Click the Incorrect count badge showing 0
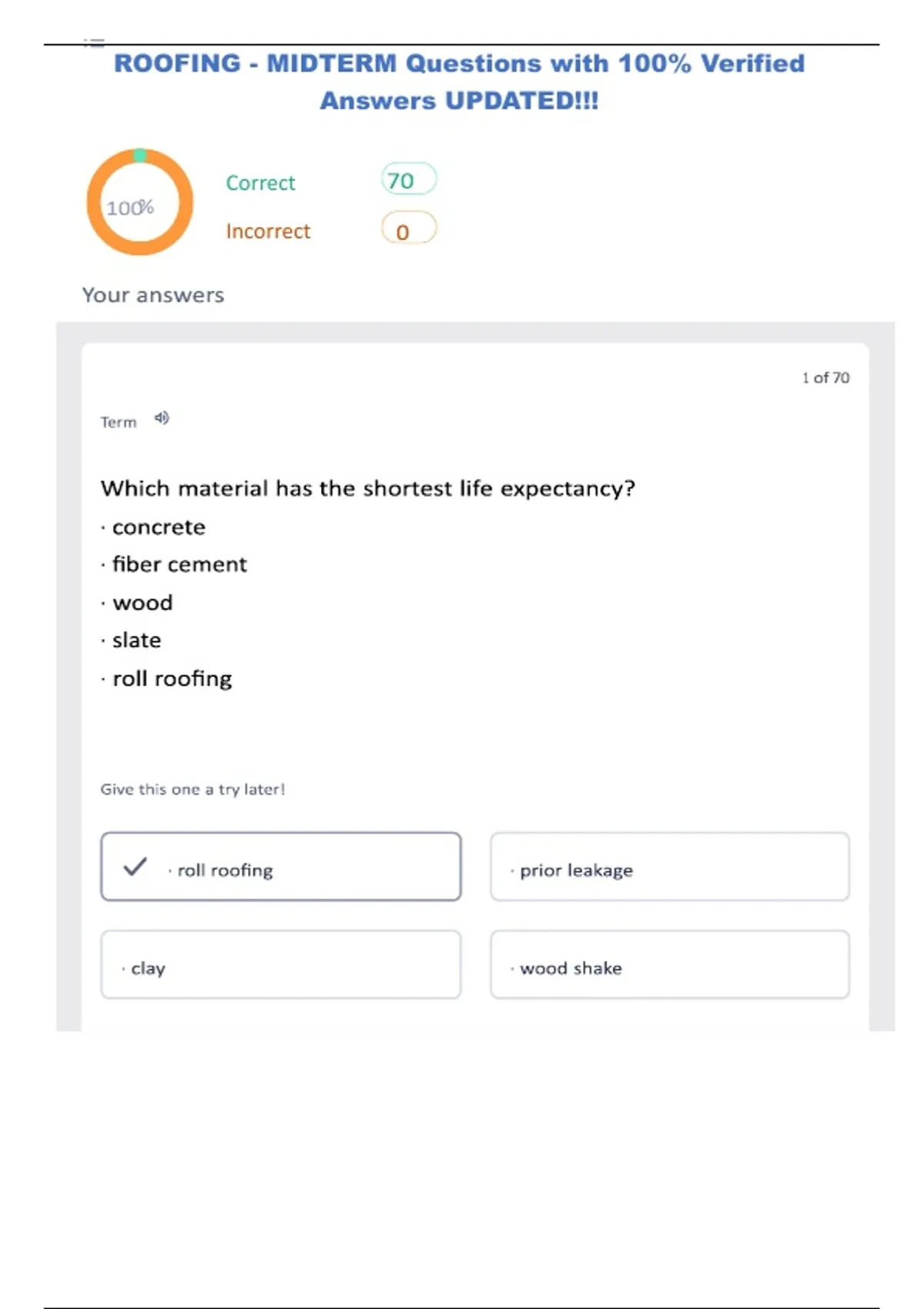The width and height of the screenshot is (924, 1309). click(x=409, y=229)
